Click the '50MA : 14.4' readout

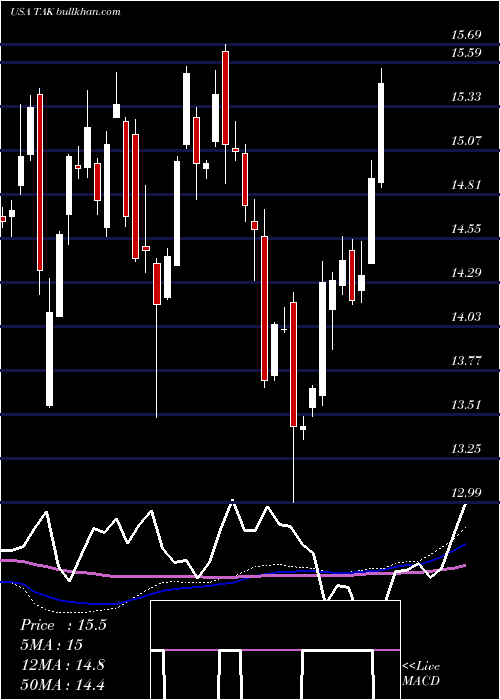(62, 684)
